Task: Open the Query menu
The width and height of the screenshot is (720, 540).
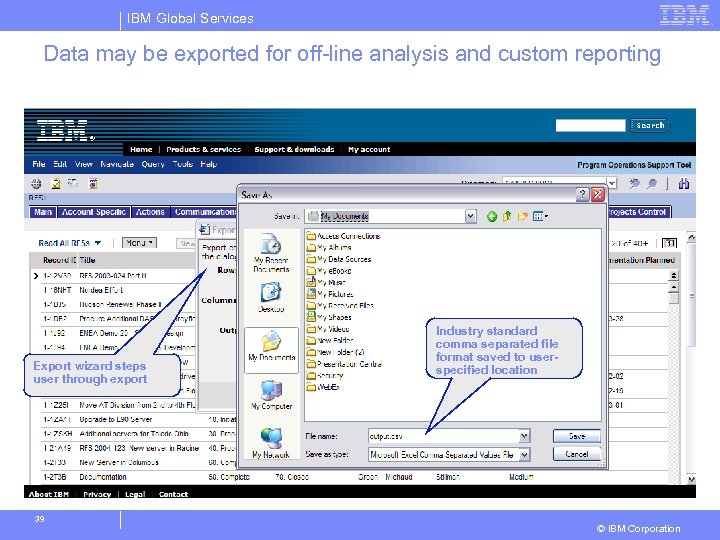Action: click(153, 164)
